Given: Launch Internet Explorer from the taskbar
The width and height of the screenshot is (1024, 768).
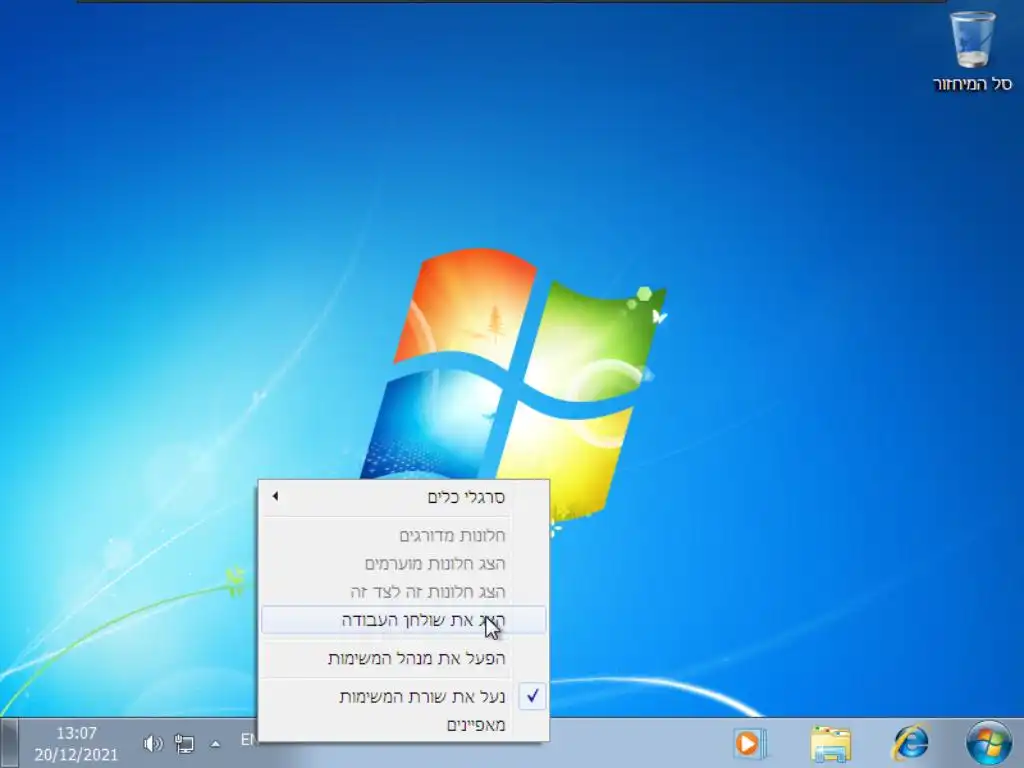Looking at the screenshot, I should pyautogui.click(x=911, y=743).
